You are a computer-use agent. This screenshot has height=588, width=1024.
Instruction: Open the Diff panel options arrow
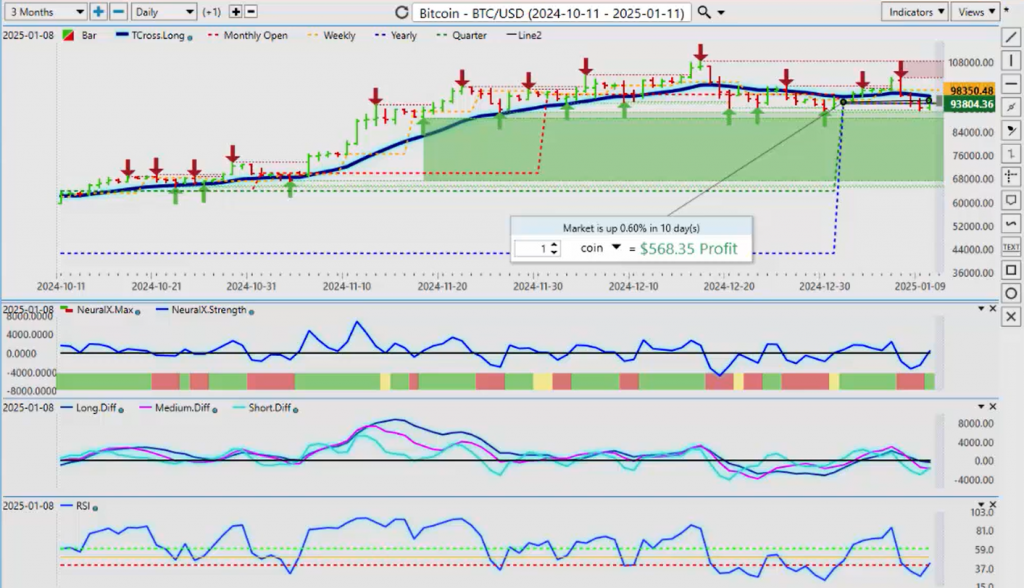click(x=981, y=406)
